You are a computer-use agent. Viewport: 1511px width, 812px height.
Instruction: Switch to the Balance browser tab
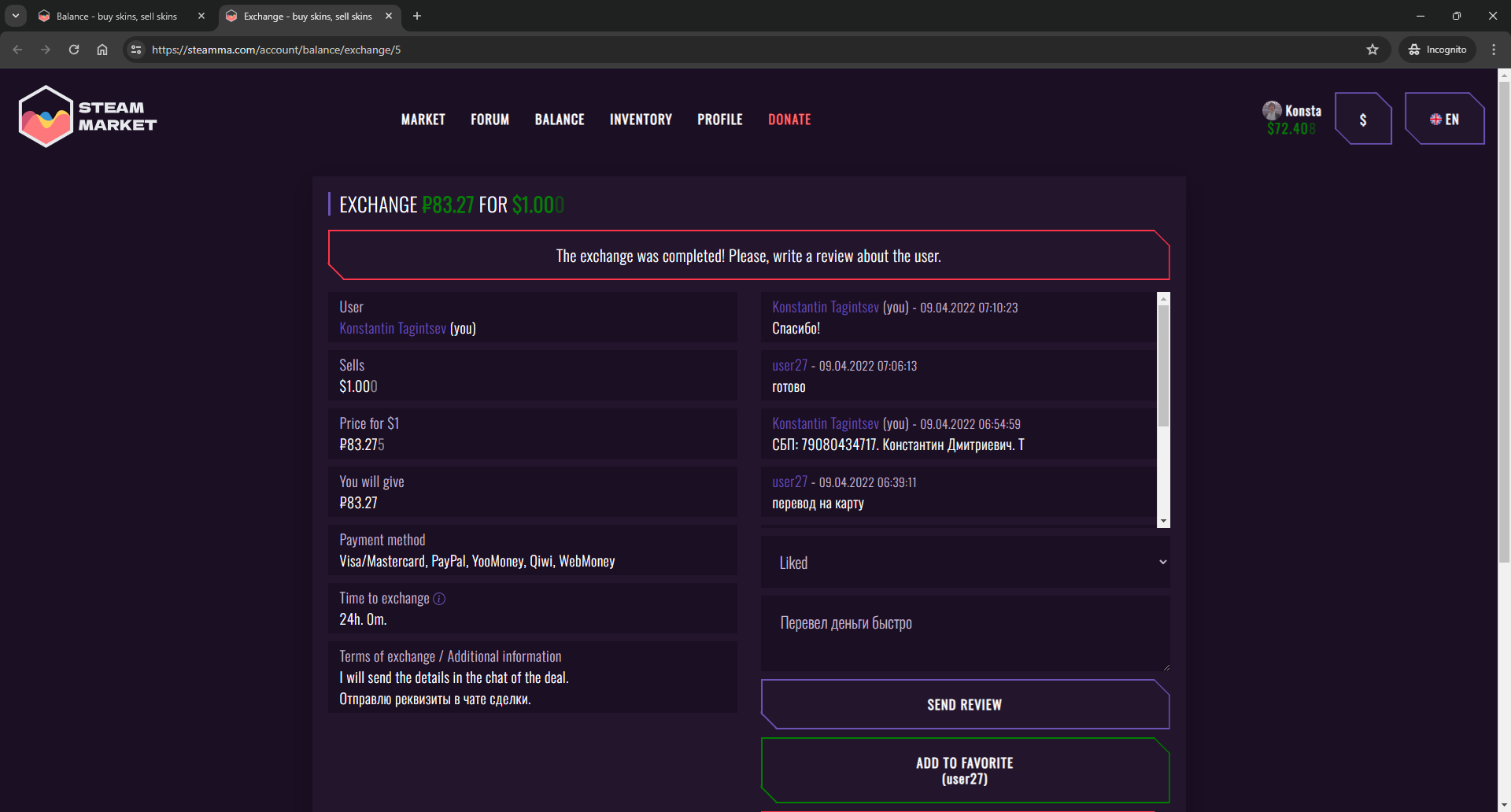[x=116, y=16]
